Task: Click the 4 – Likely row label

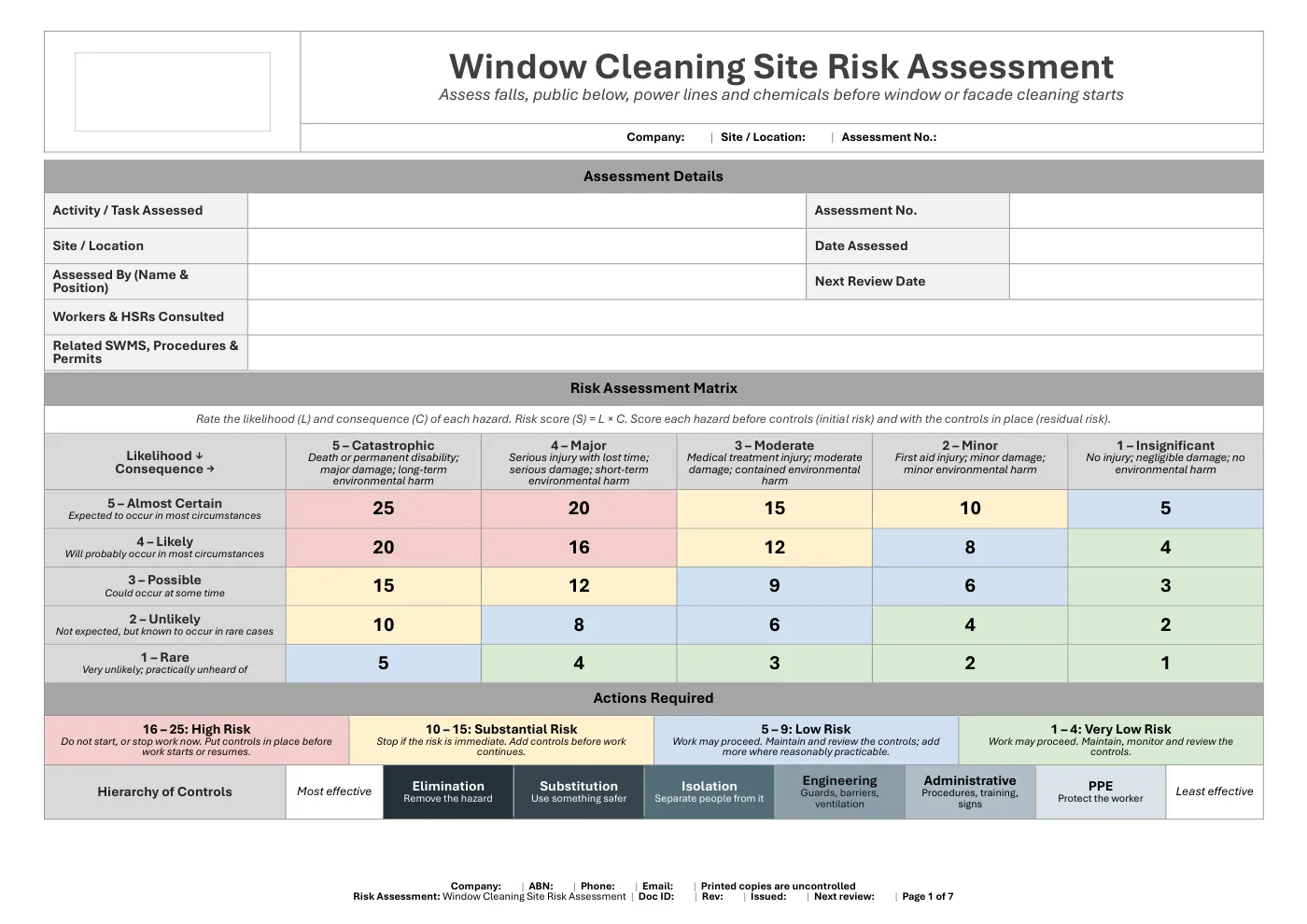Action: click(x=165, y=548)
